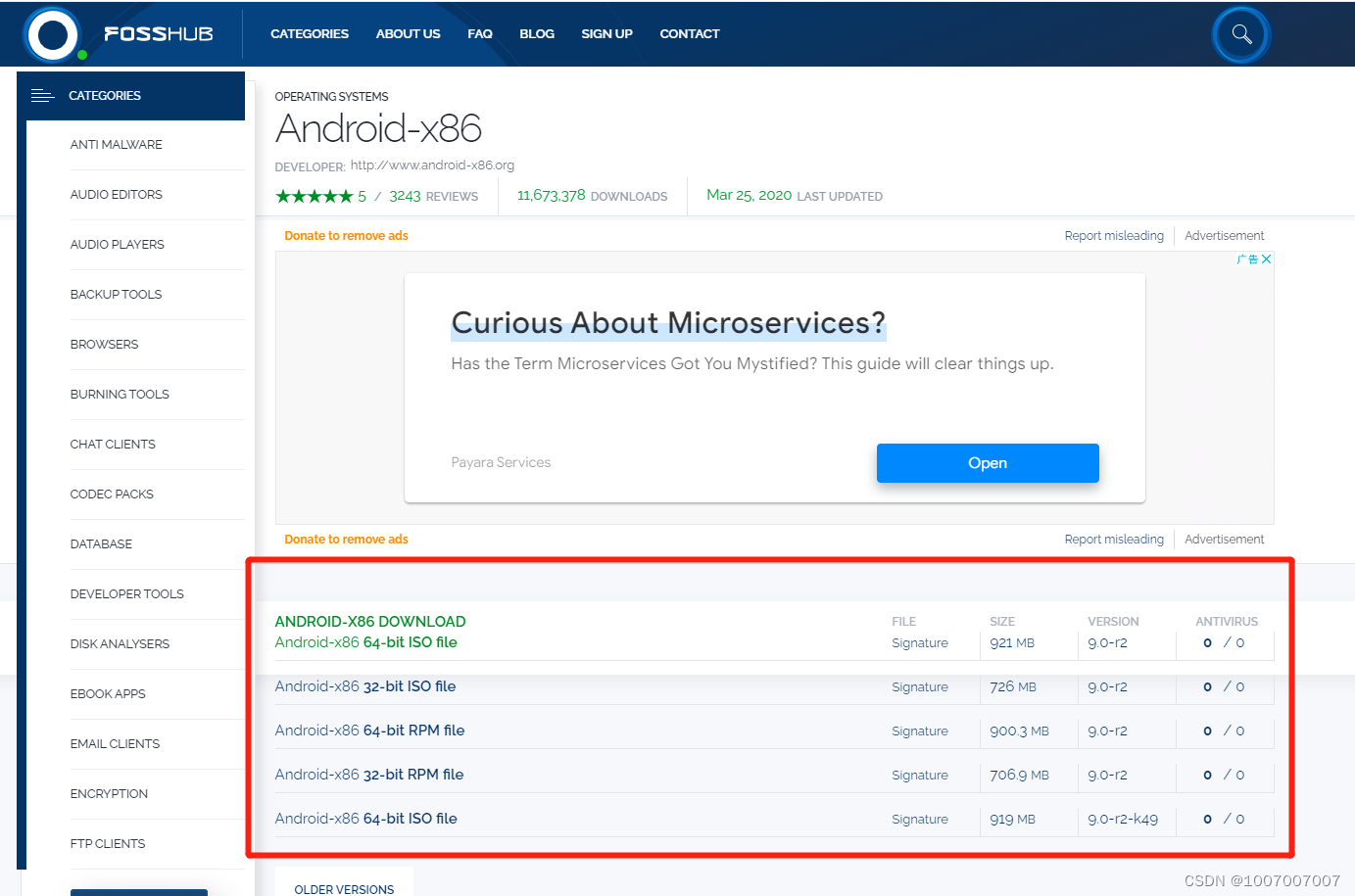Click the 3243 Reviews link
Viewport: 1355px width, 896px height.
(x=433, y=197)
